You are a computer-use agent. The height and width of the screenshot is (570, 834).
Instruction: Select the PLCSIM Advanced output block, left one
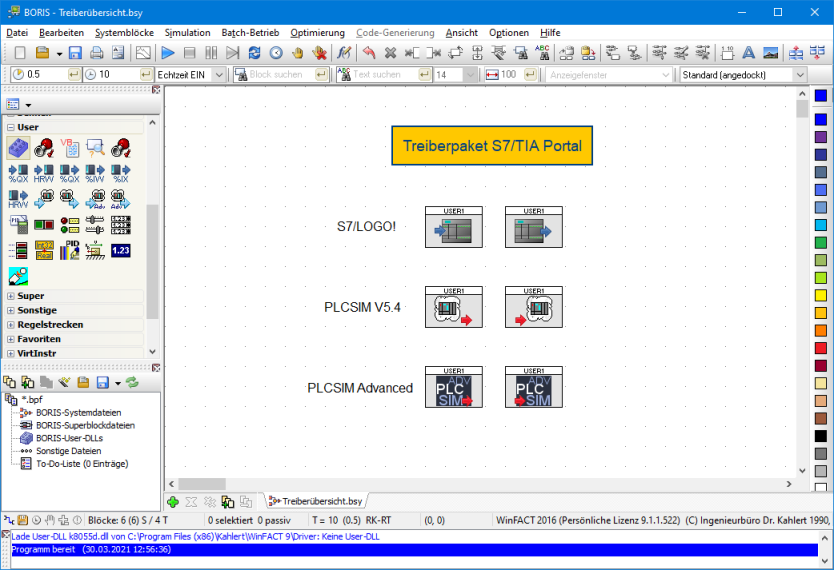(454, 387)
